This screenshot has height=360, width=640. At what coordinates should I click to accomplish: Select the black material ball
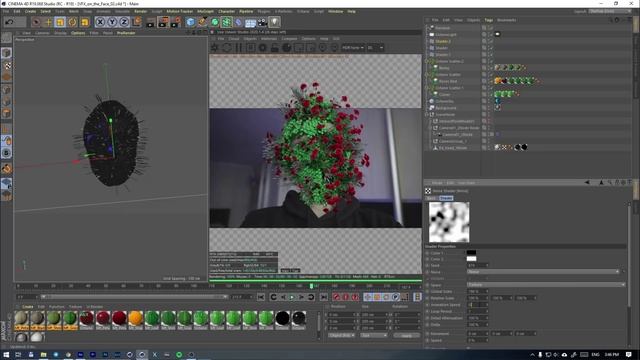click(282, 318)
